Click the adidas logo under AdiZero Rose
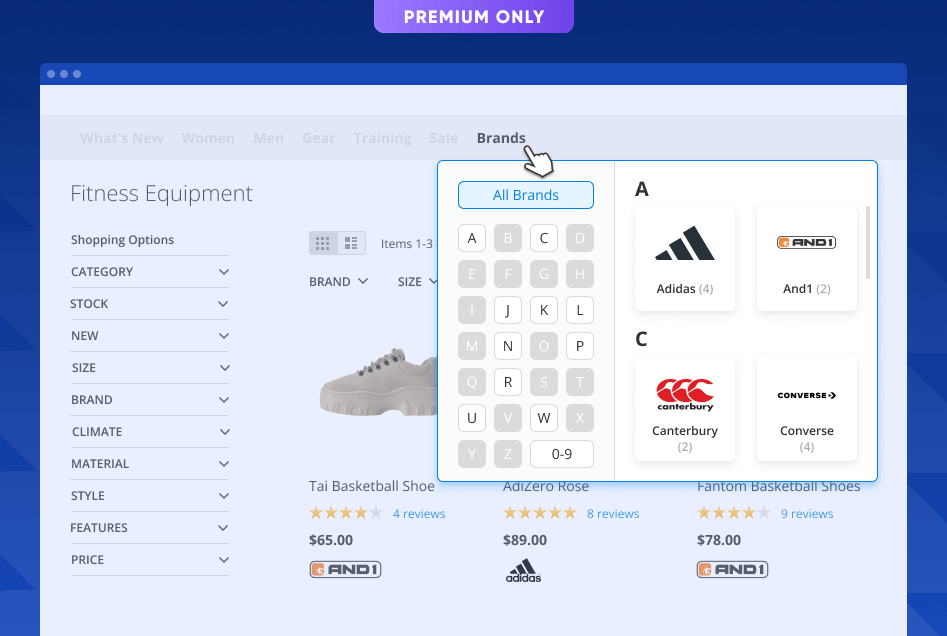The image size is (947, 636). (x=523, y=569)
